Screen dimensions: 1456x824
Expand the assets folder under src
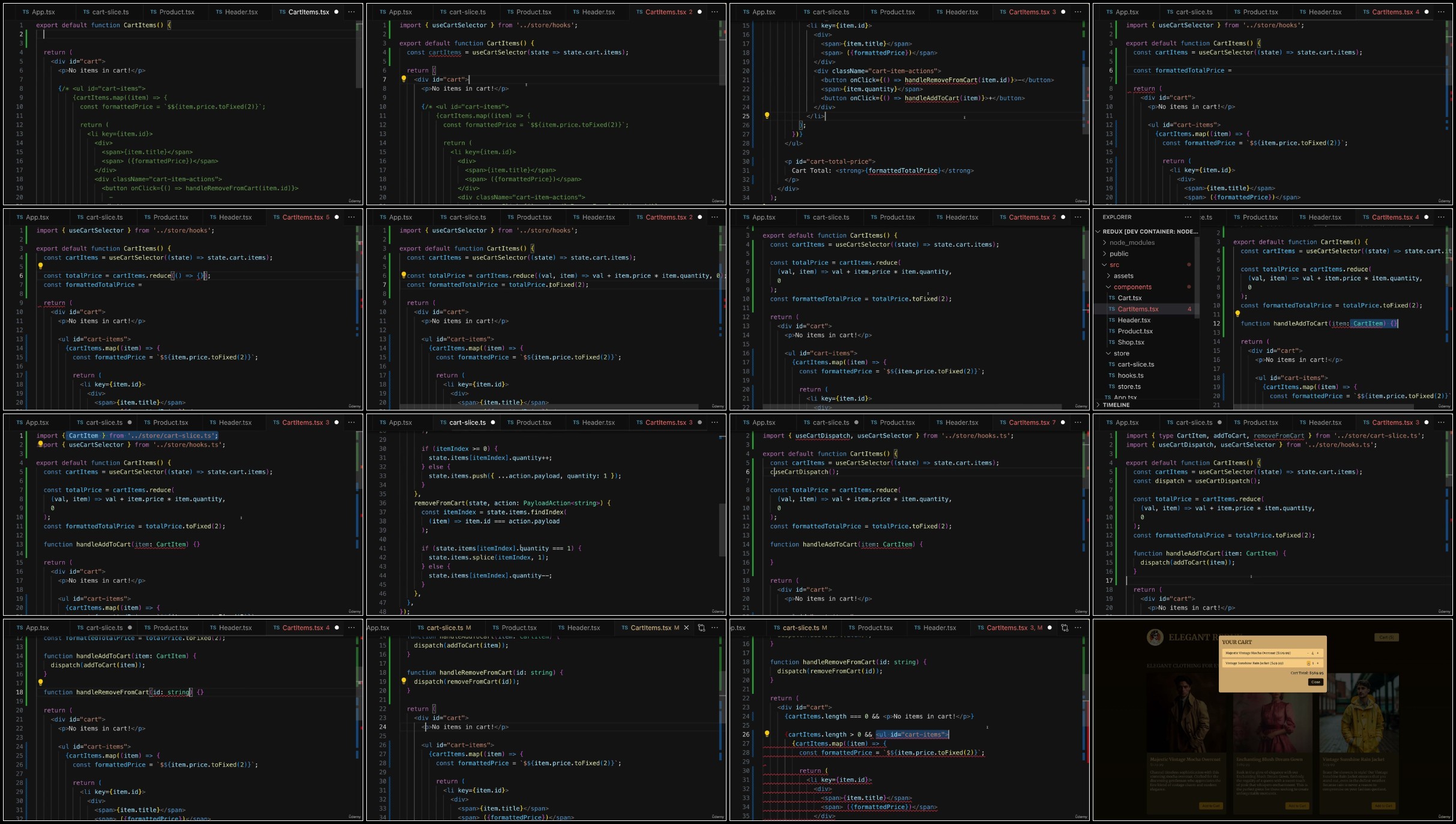(x=1123, y=276)
